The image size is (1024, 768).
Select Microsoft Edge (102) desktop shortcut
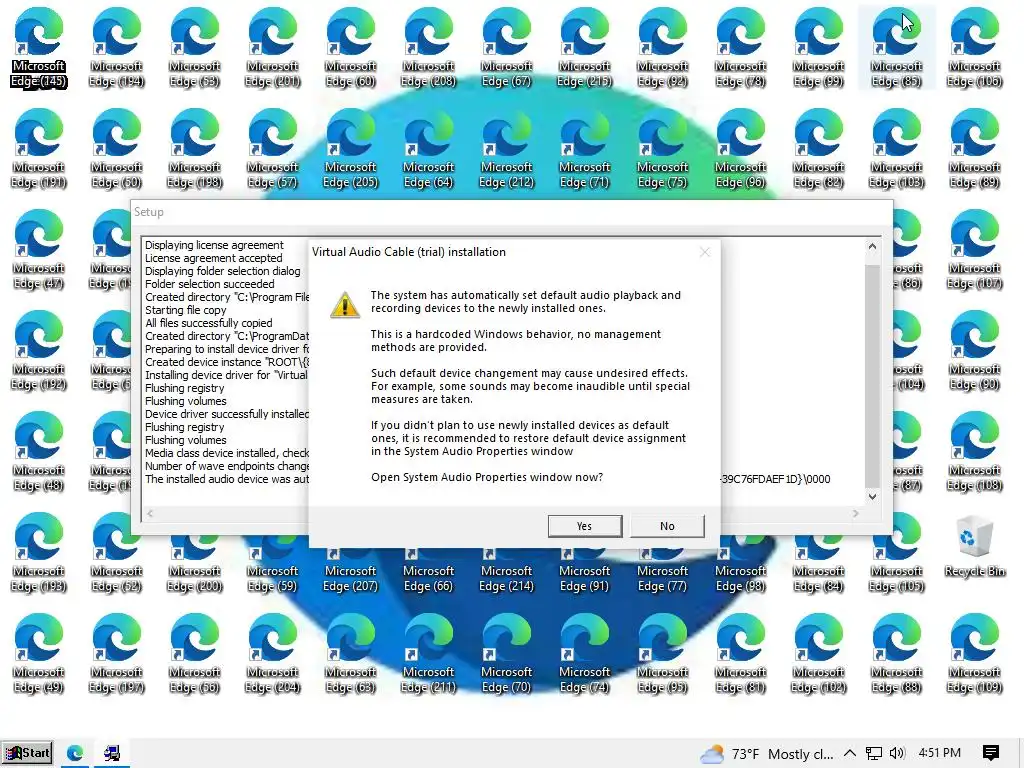(819, 654)
